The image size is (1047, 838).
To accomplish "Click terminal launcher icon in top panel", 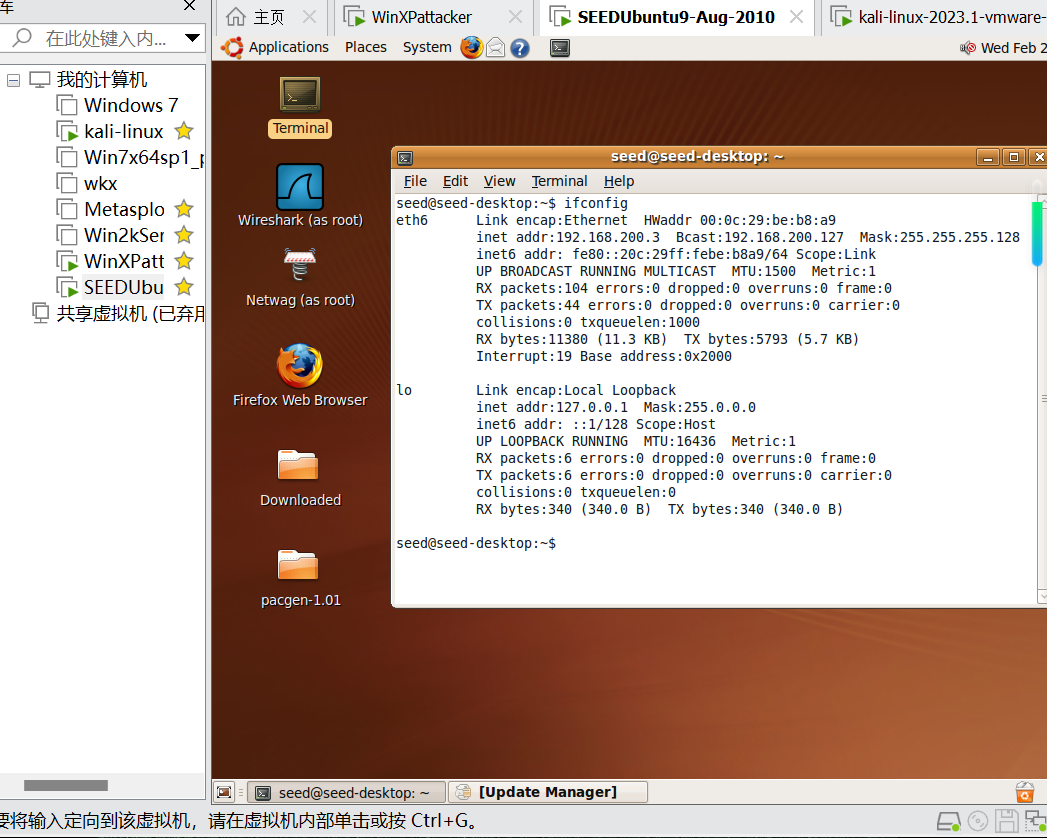I will point(560,47).
